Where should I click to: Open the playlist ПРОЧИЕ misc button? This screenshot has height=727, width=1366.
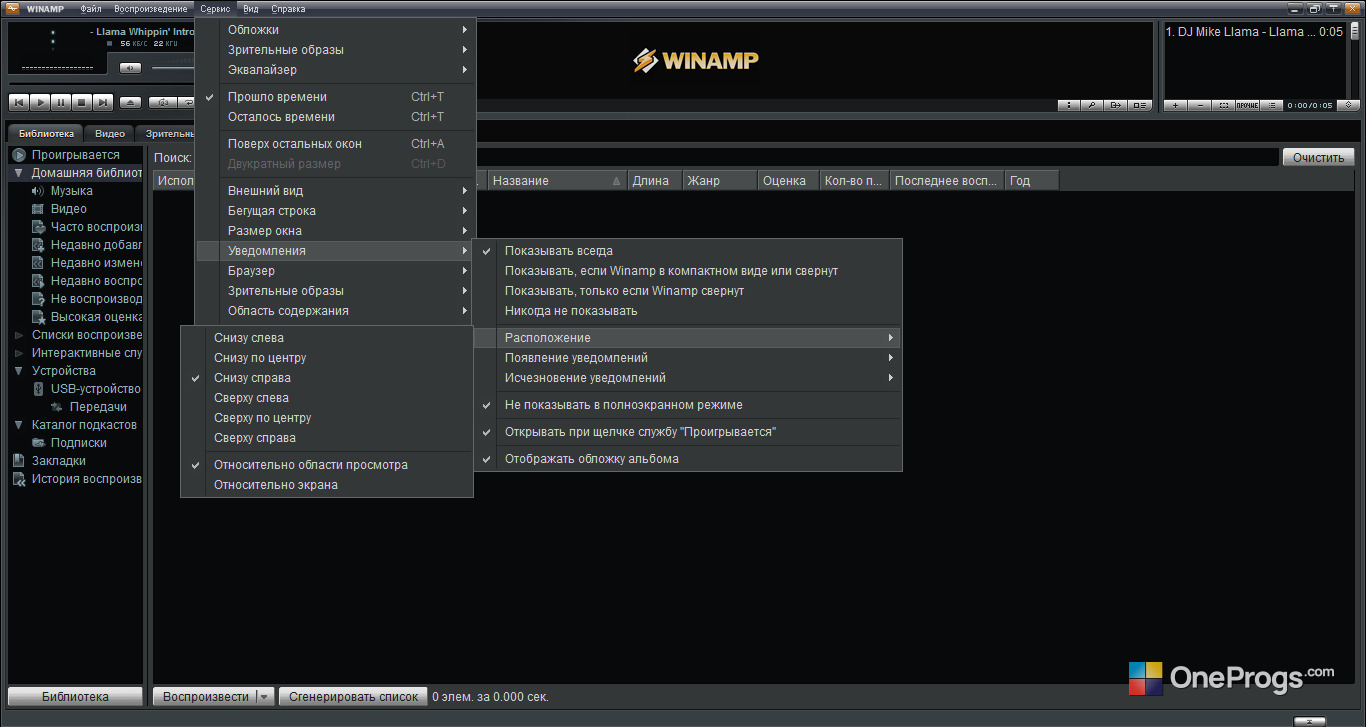tap(1248, 105)
